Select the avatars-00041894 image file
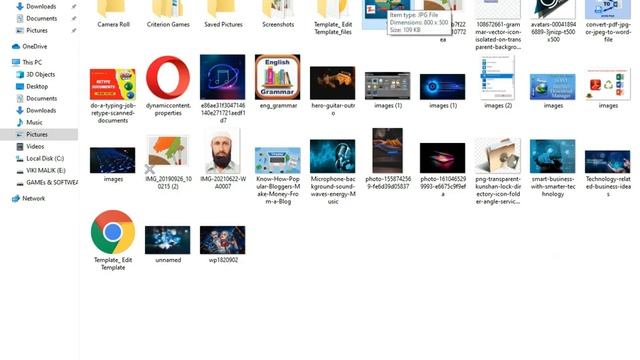 (553, 21)
